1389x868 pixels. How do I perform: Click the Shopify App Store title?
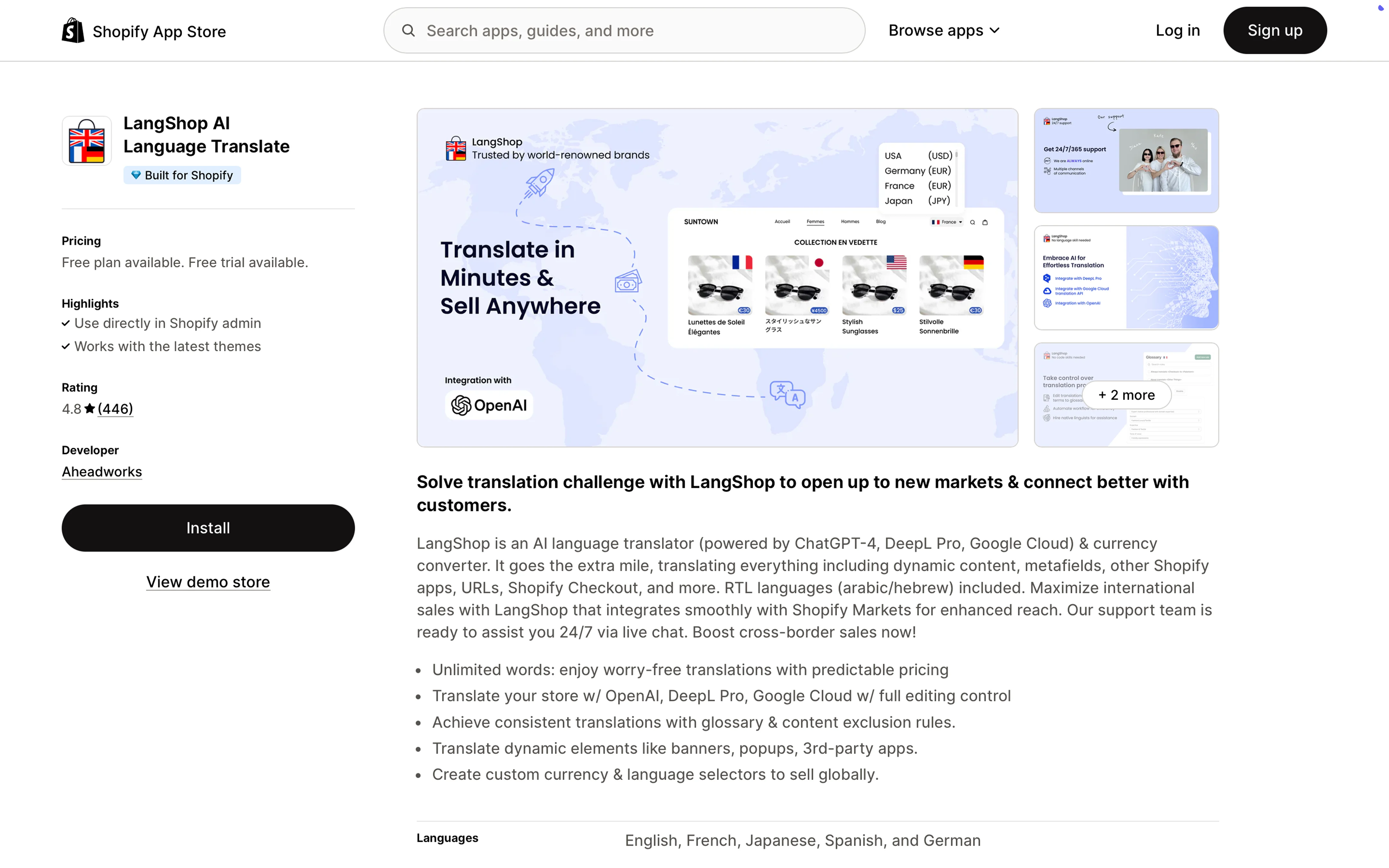coord(159,32)
